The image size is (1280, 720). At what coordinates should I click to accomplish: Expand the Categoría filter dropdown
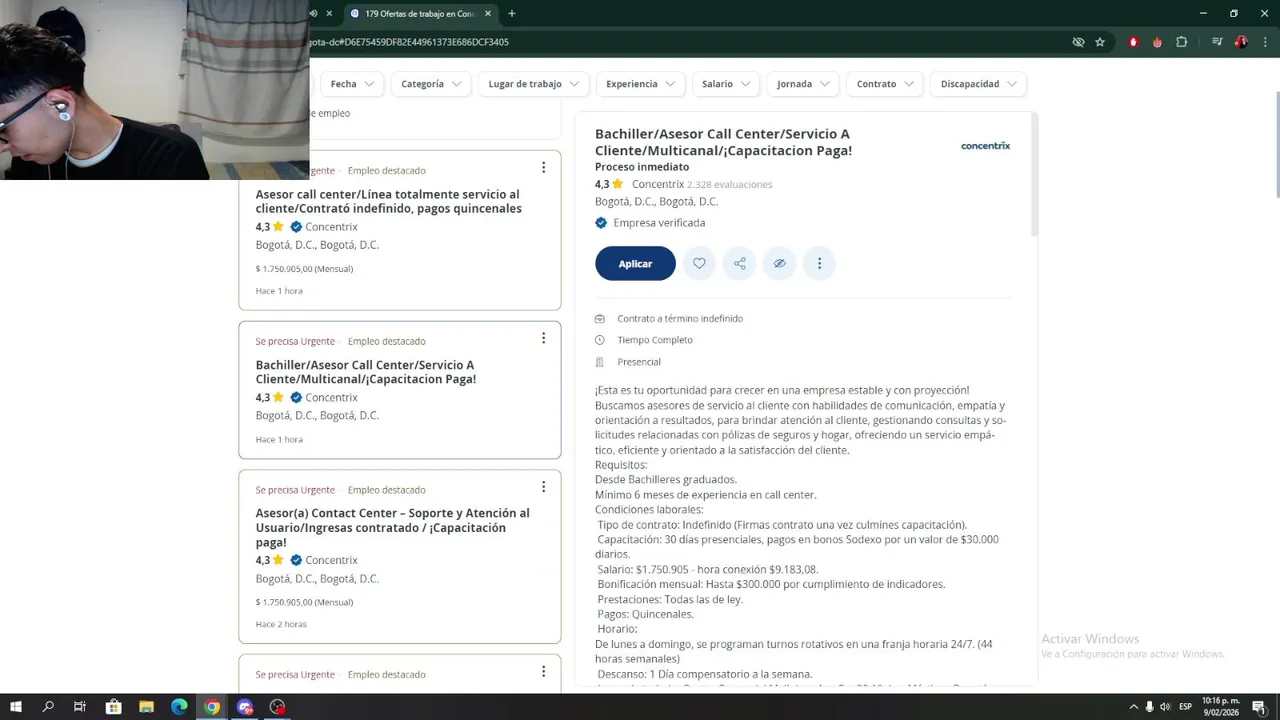(x=431, y=84)
